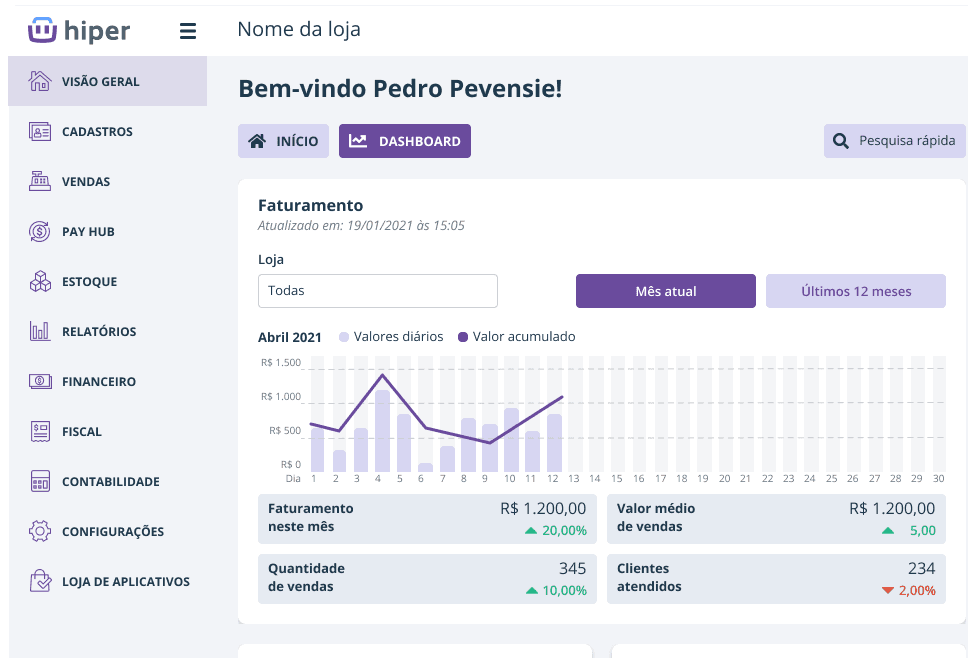Click the Faturamento neste mês card
Viewport: 968px width, 658px height.
coord(427,518)
